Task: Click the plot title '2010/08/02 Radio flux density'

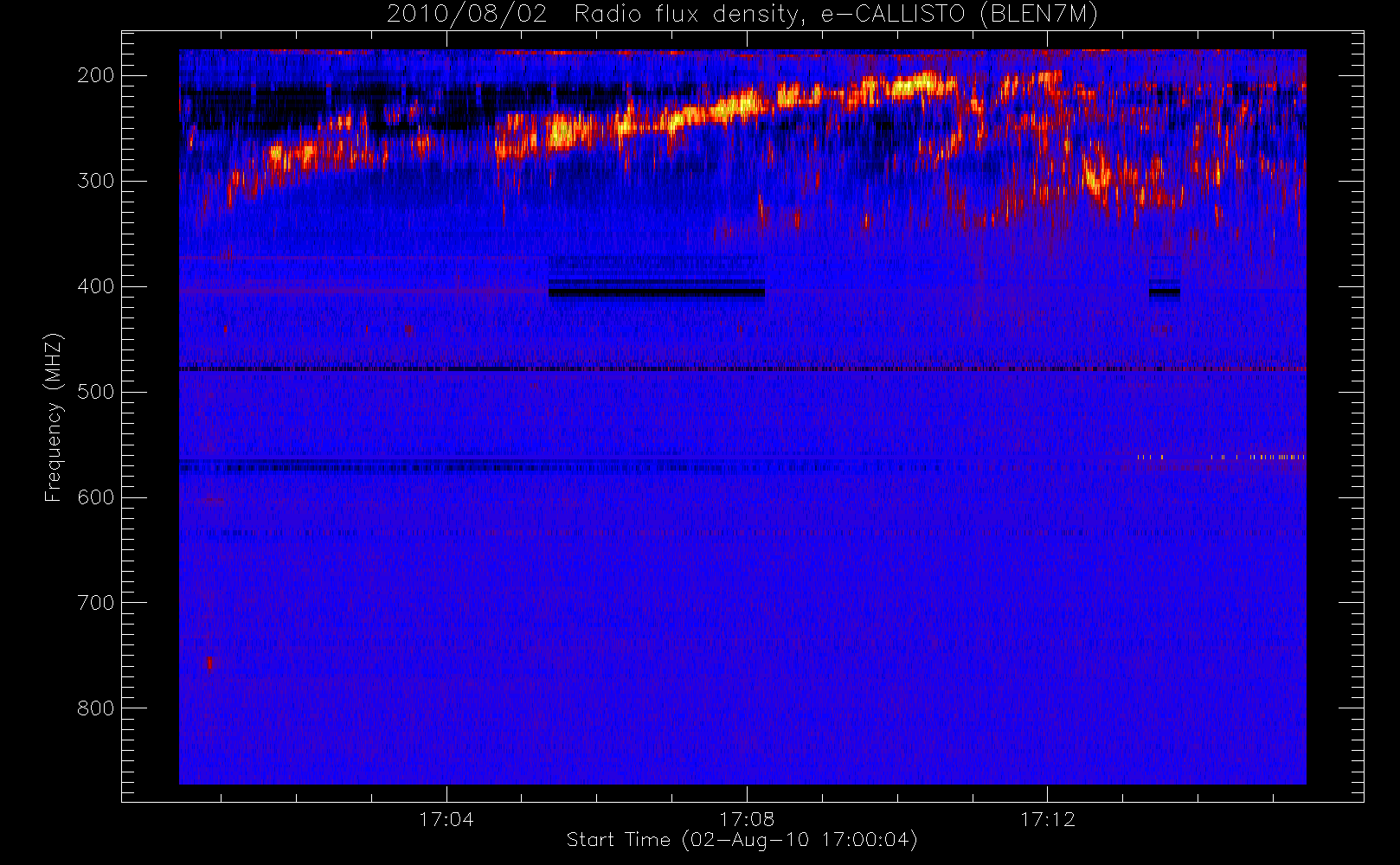Action: point(742,15)
